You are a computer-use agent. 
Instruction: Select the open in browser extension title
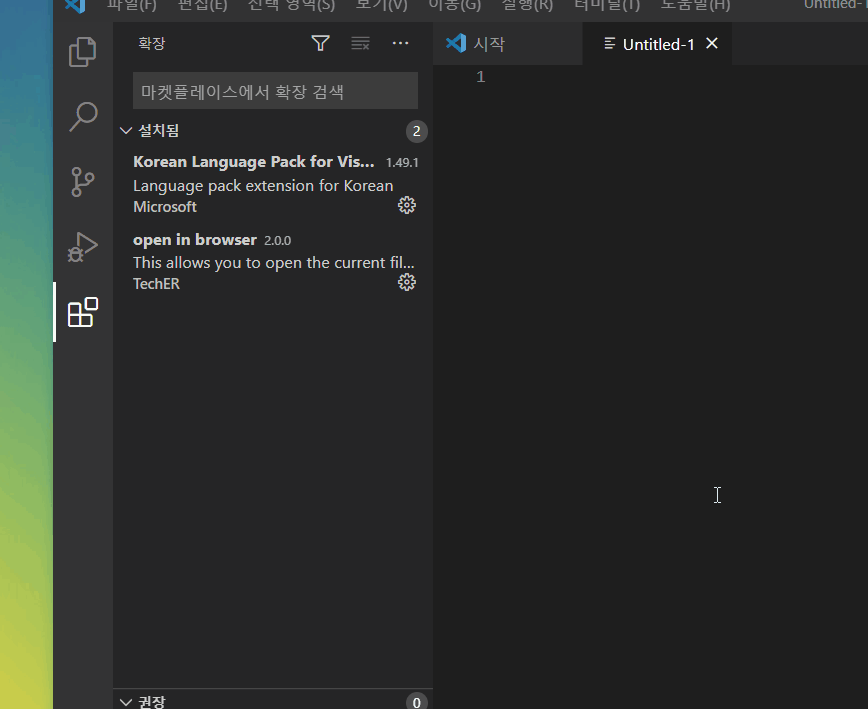(x=195, y=240)
